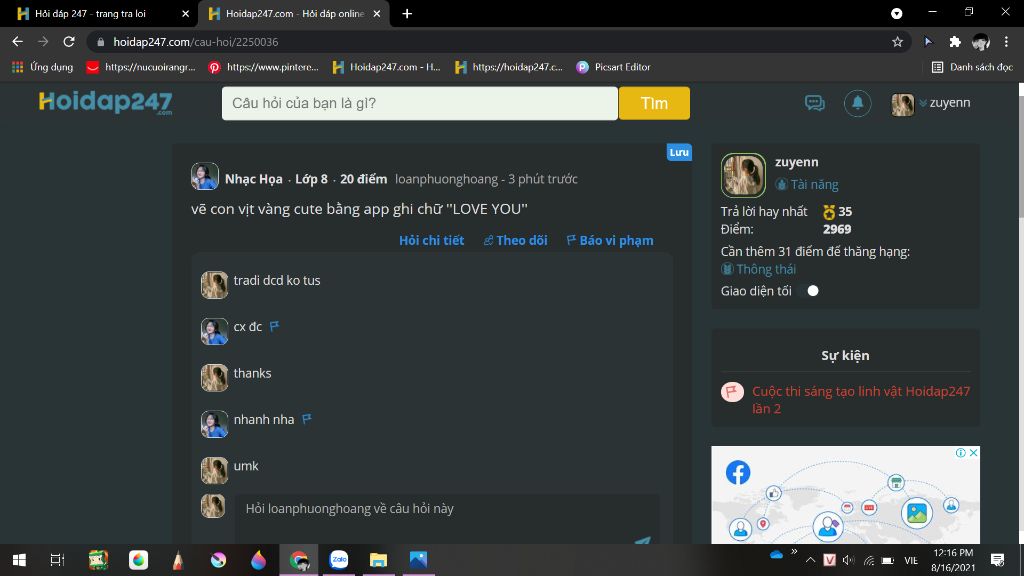Click the comment box for loanphuonghoang
This screenshot has height=576, width=1024.
[447, 519]
